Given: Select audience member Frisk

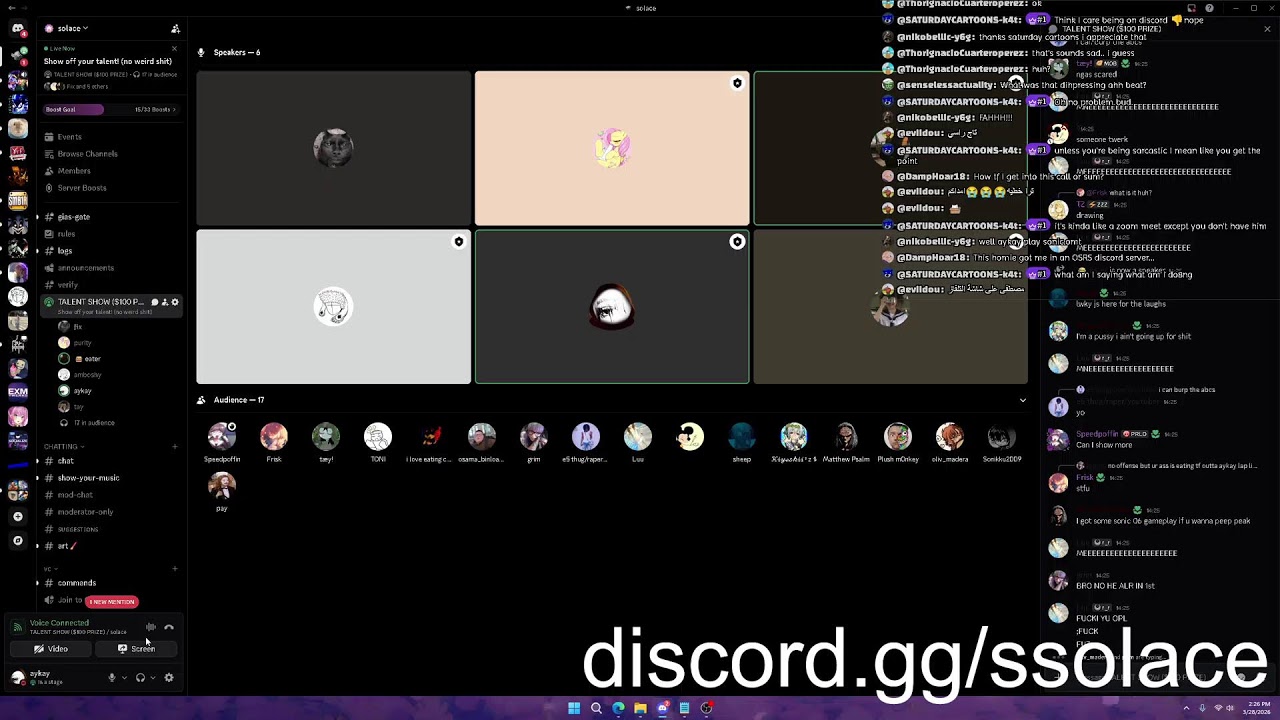Looking at the screenshot, I should 274,442.
